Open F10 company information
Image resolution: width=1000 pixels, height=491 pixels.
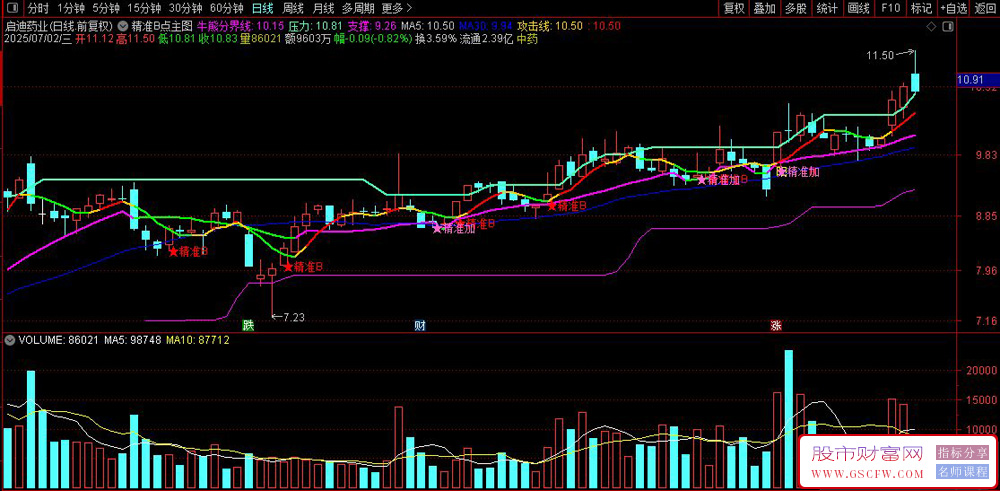[890, 8]
